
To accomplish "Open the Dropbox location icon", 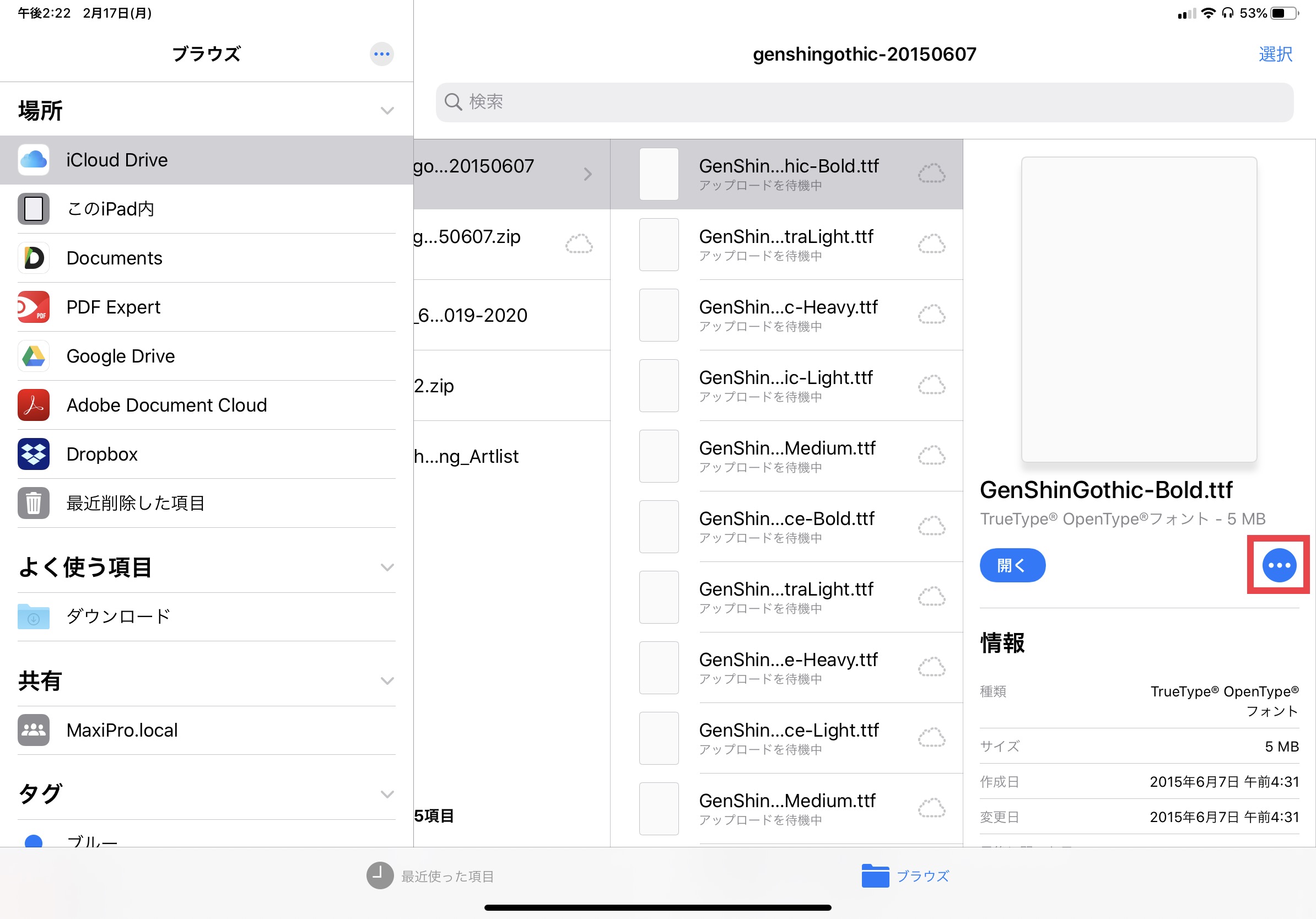I will [x=33, y=454].
